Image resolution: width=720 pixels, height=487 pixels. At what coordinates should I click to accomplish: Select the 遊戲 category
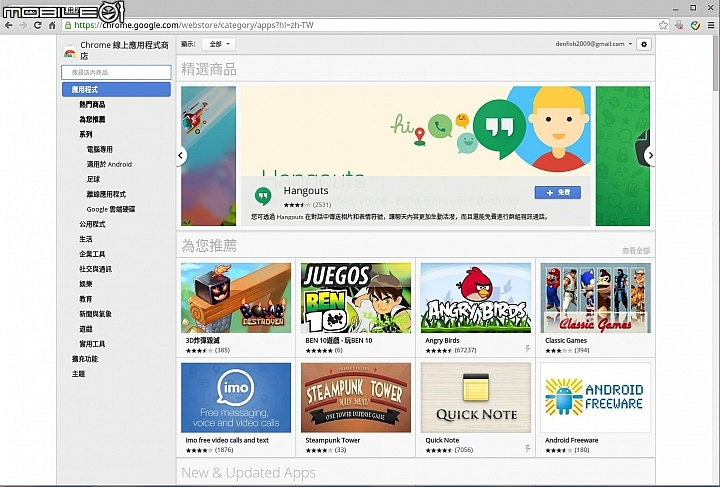[x=85, y=329]
